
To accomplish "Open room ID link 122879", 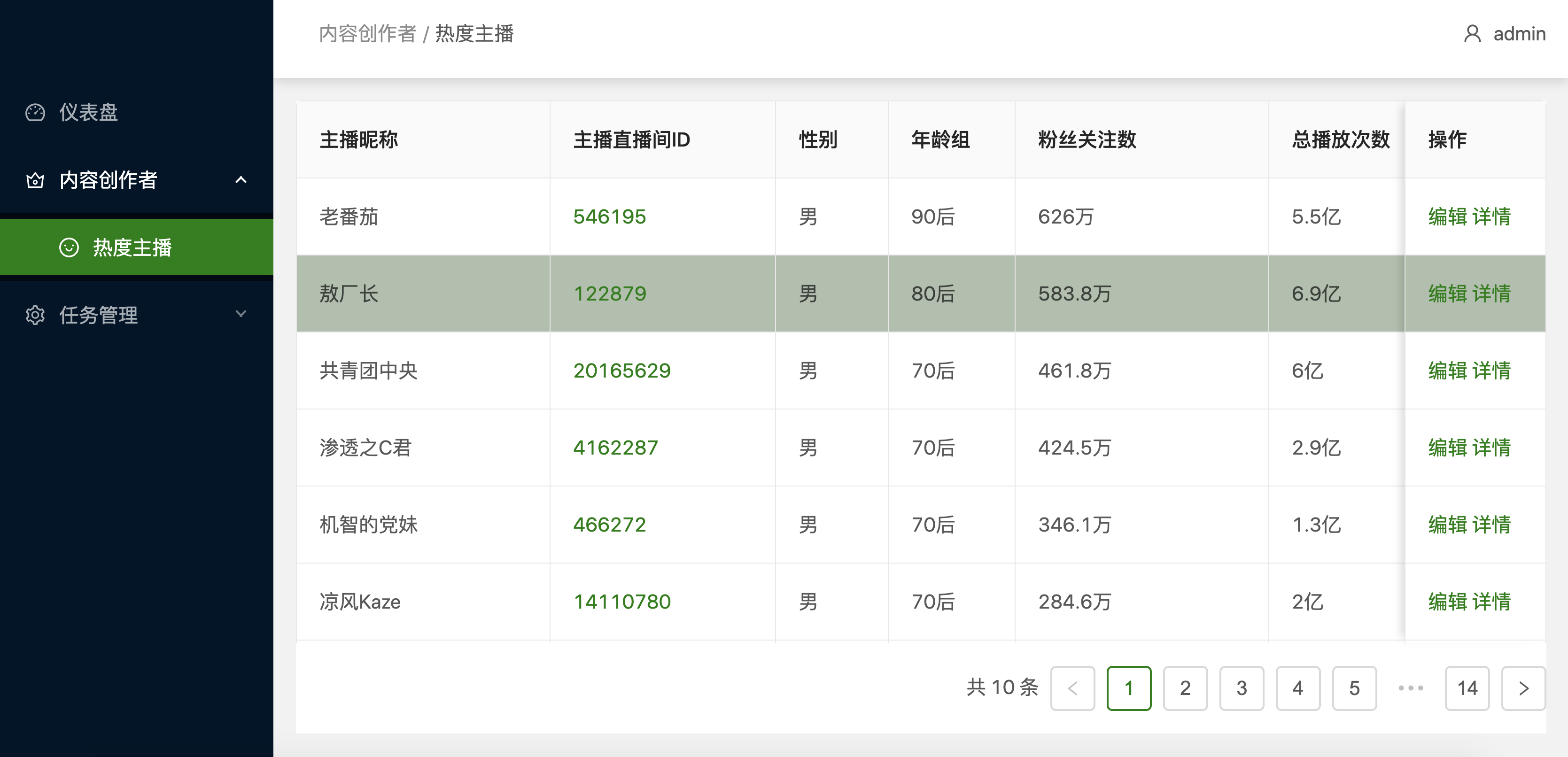I will coord(610,294).
